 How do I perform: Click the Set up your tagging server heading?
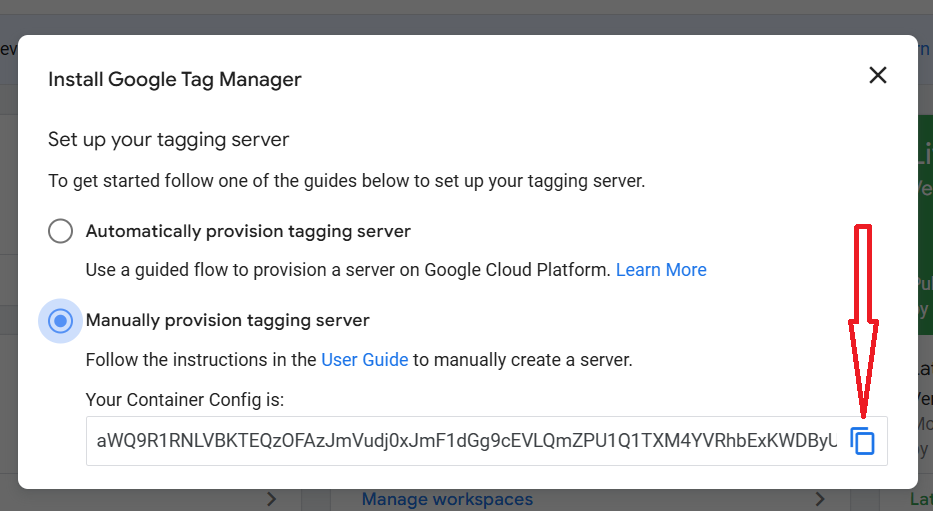[168, 140]
